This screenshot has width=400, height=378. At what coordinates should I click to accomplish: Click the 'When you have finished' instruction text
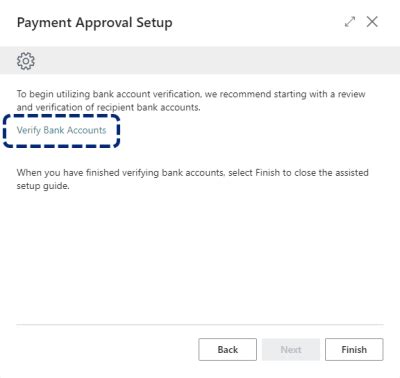pos(193,179)
